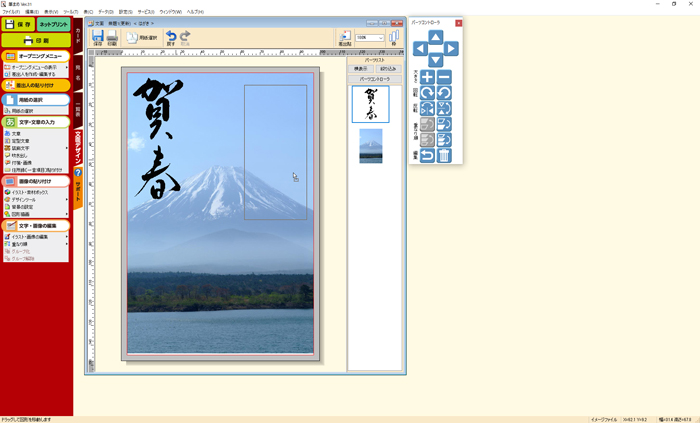Click the 印刷 print button in sidebar
This screenshot has width=700, height=423.
(x=35, y=40)
